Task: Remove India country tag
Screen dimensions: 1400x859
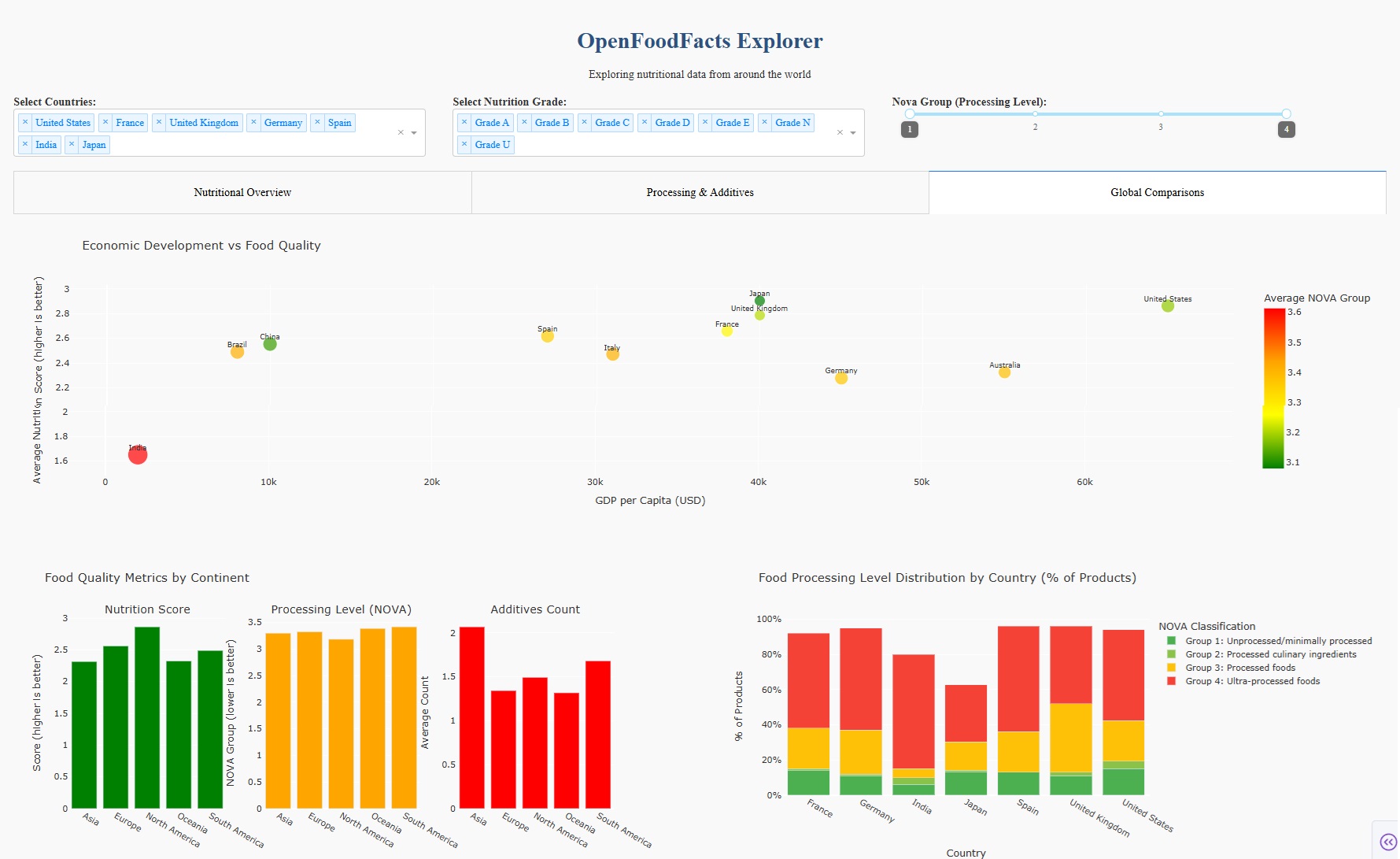Action: coord(25,145)
